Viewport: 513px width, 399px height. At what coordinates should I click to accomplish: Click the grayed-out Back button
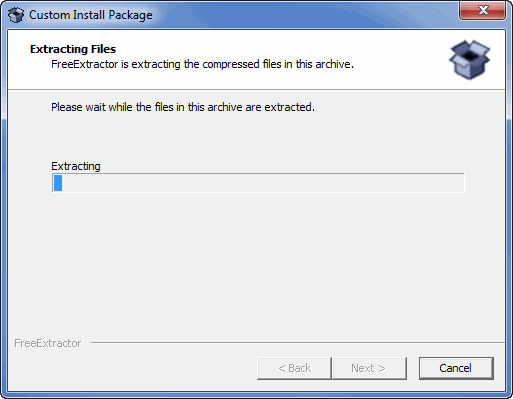(x=294, y=368)
